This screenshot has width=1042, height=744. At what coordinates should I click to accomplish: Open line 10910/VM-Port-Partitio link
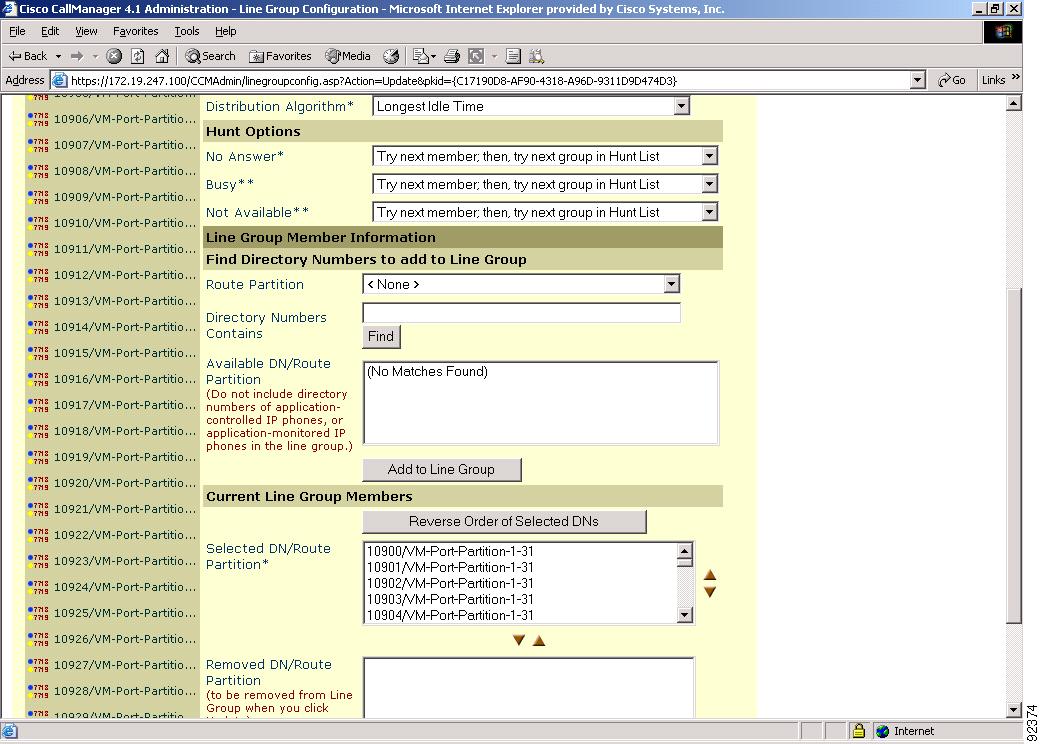click(x=125, y=223)
